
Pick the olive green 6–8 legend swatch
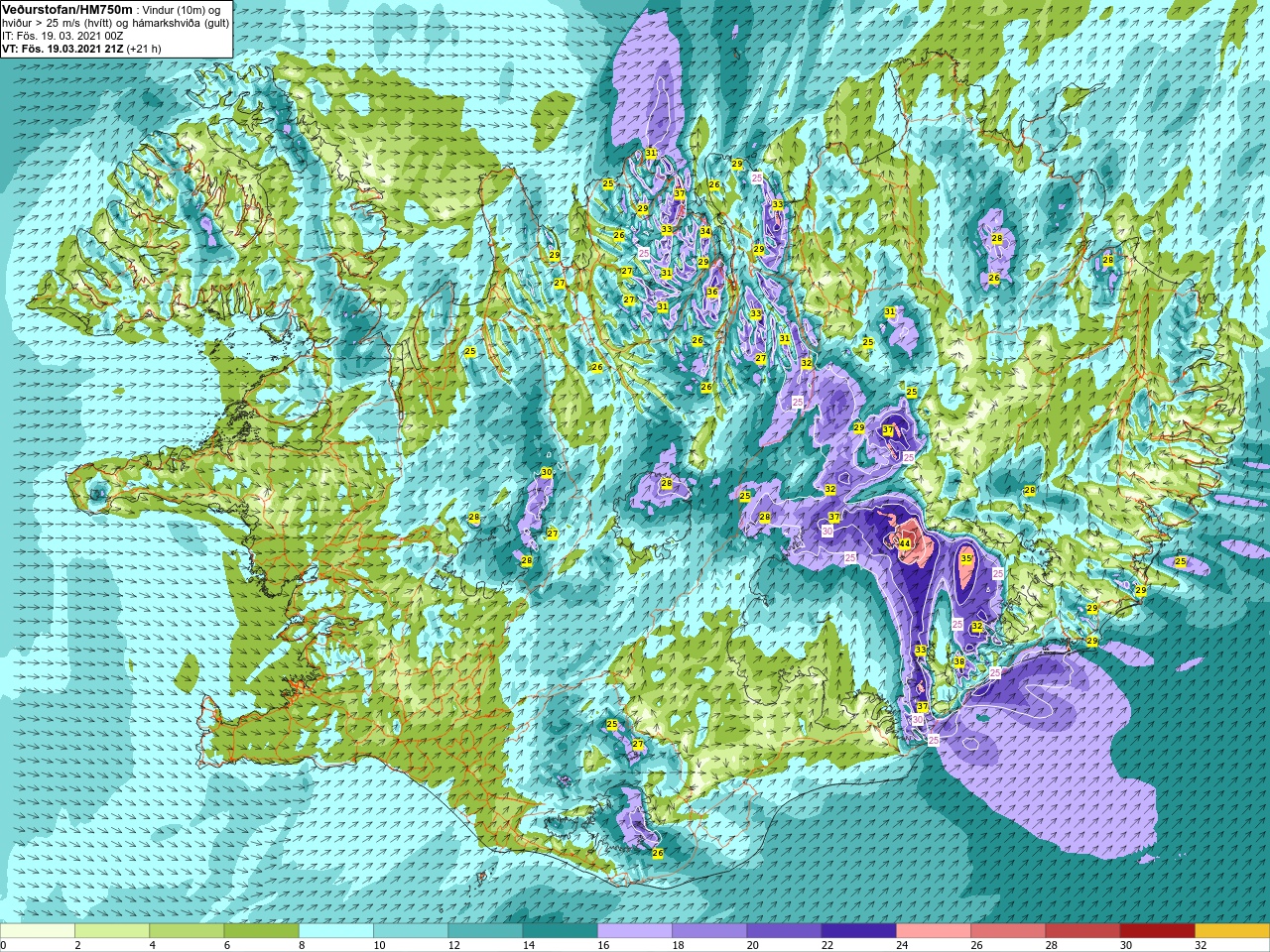(x=261, y=931)
